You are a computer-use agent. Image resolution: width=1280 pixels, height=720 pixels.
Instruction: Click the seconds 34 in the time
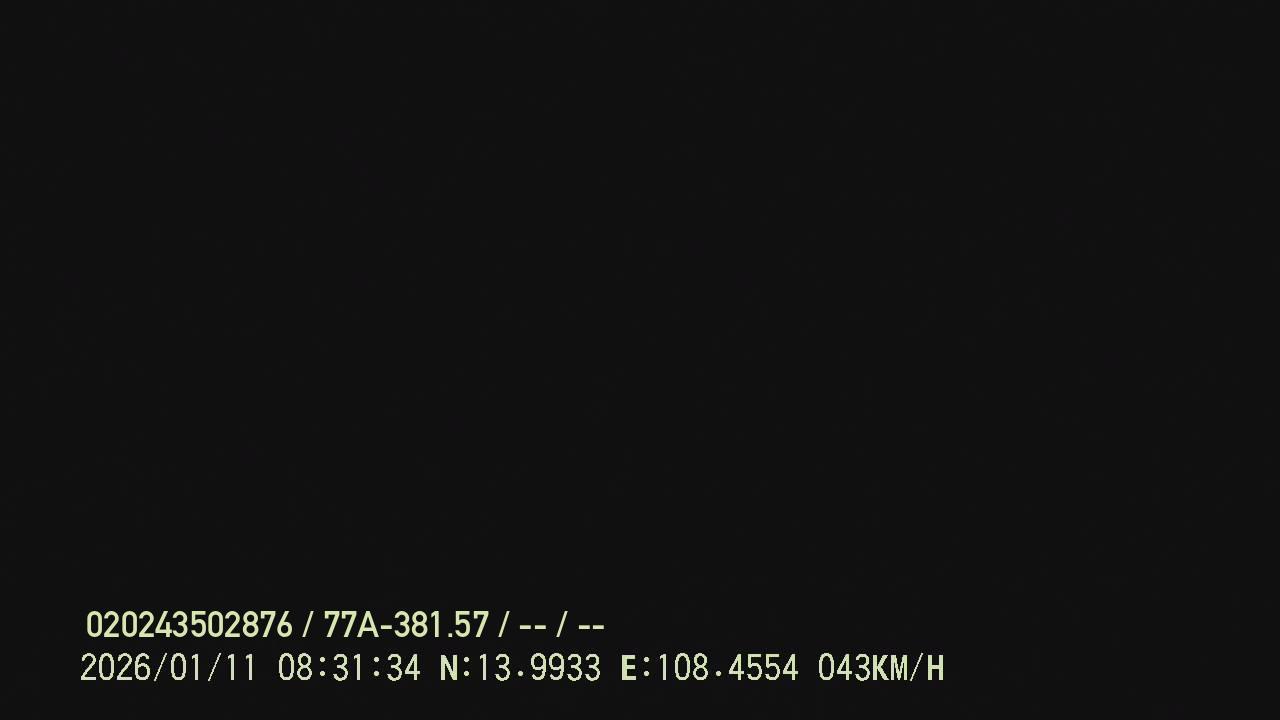[403, 668]
